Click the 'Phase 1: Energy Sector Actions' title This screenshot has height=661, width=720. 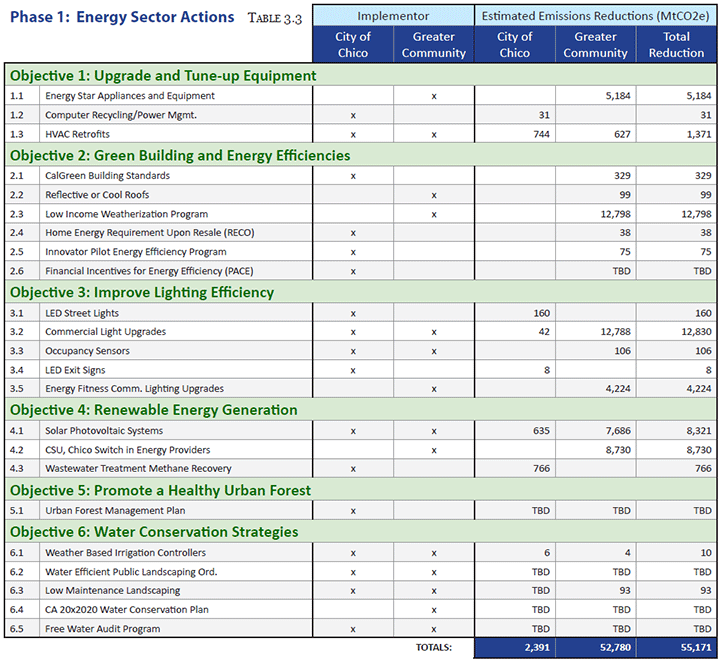click(x=122, y=17)
